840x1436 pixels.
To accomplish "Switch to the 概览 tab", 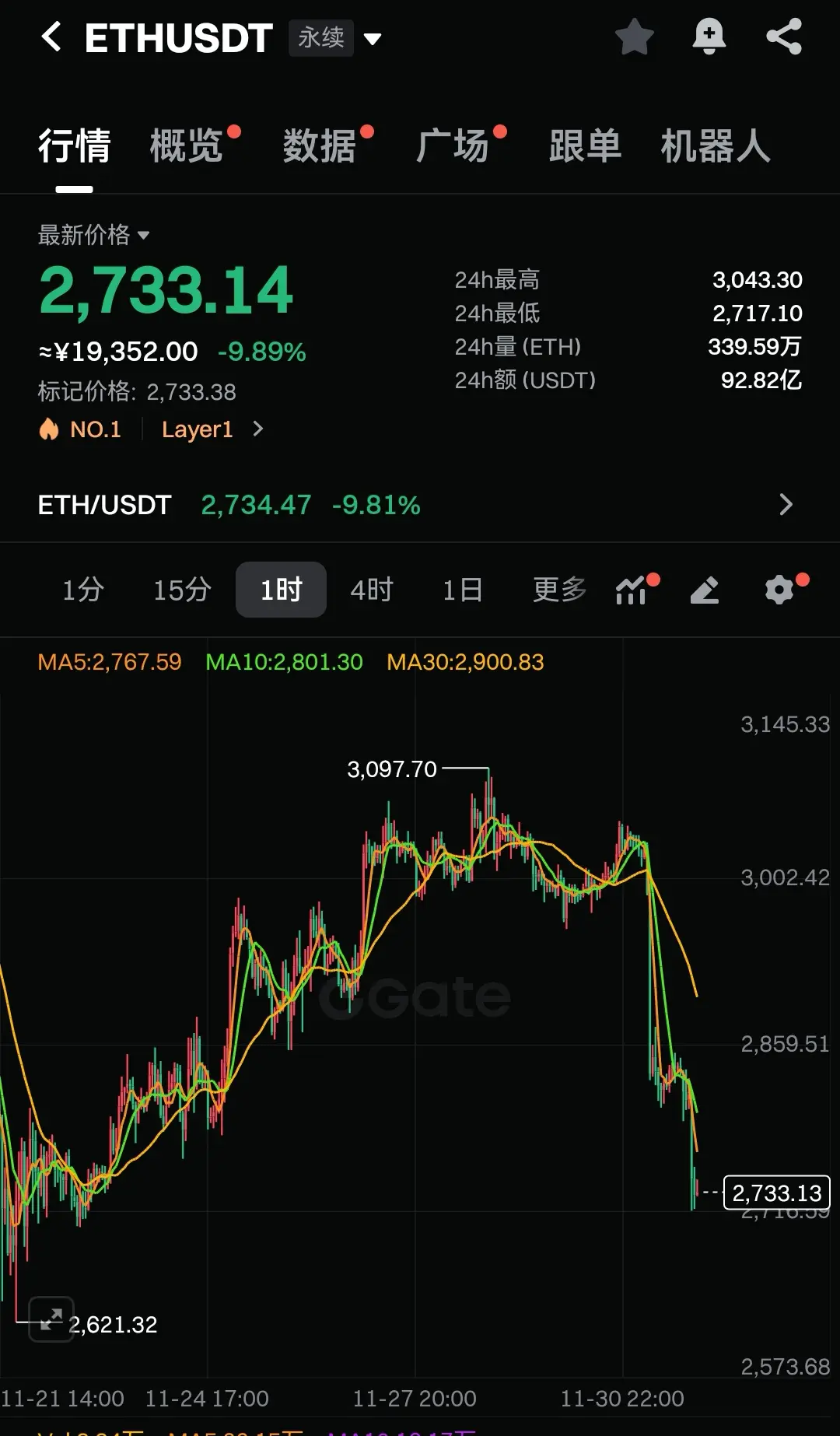I will pyautogui.click(x=187, y=145).
